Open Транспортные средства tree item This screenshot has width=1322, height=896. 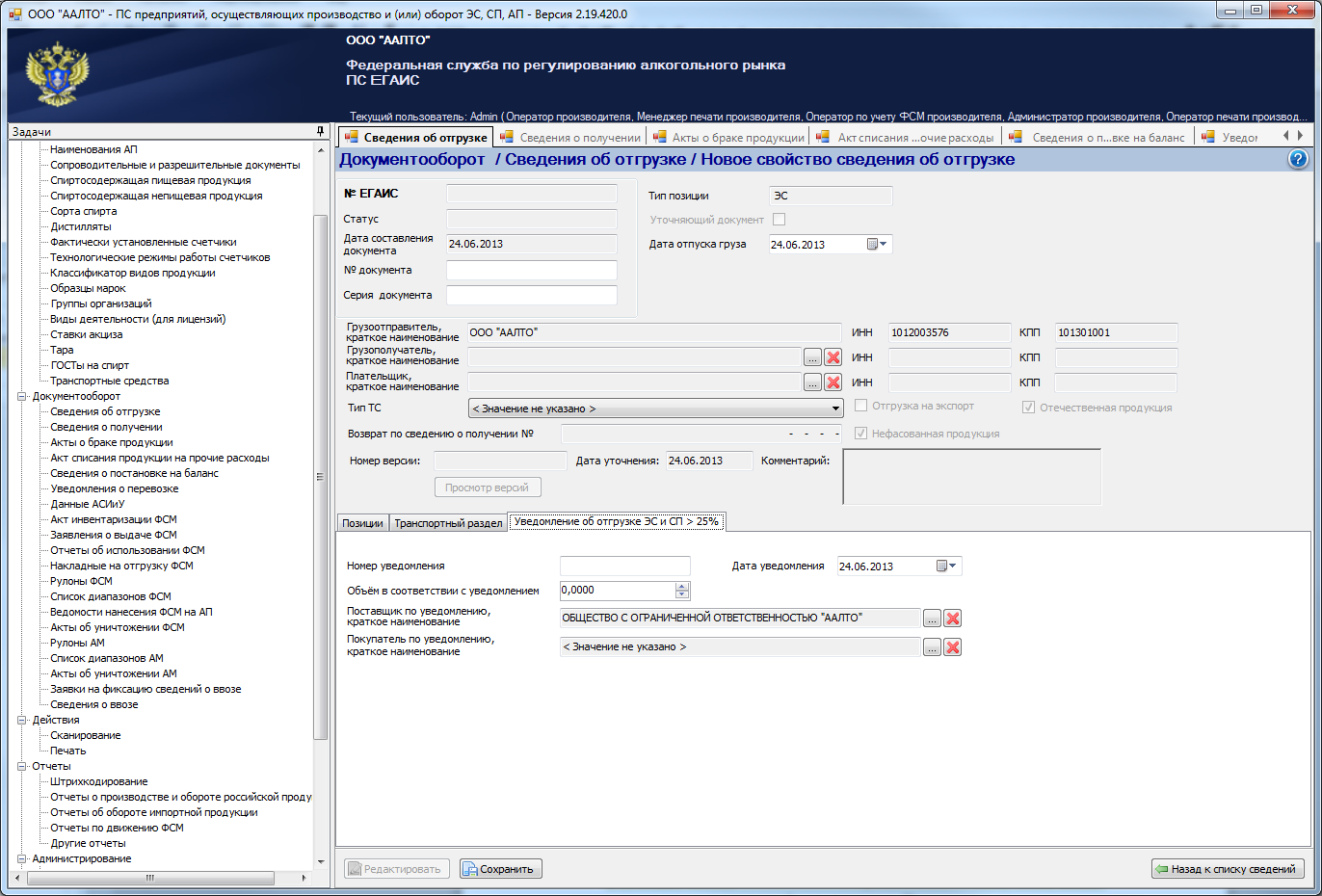109,381
